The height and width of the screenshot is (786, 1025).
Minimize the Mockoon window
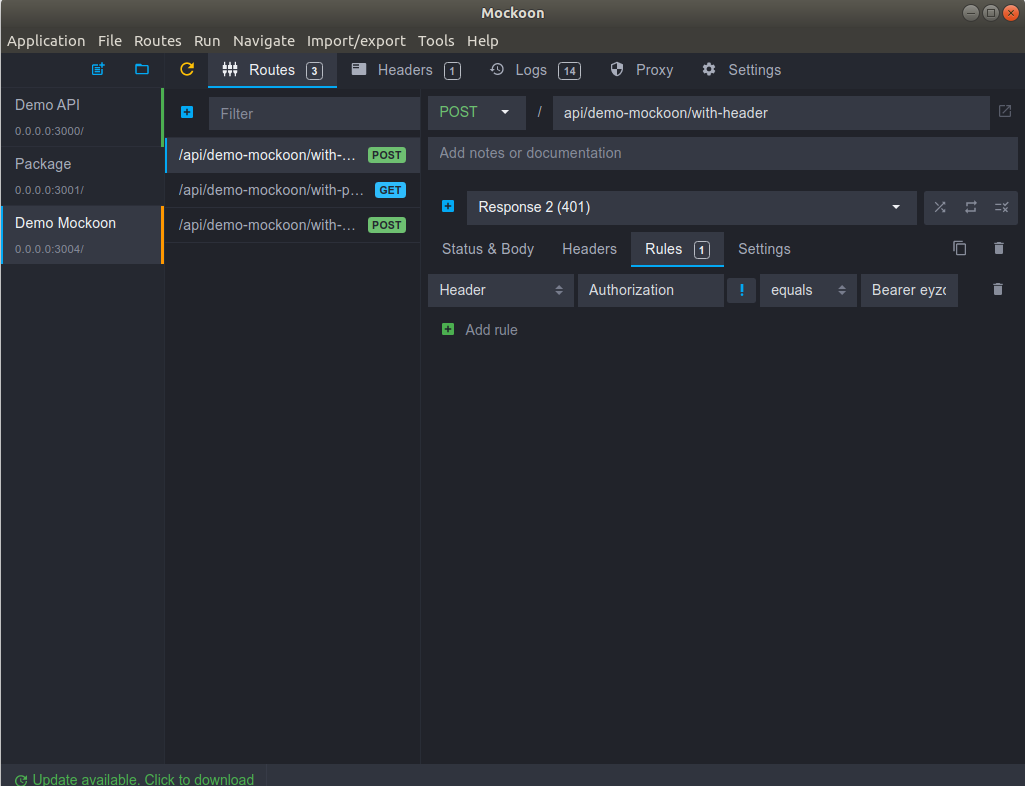[971, 12]
